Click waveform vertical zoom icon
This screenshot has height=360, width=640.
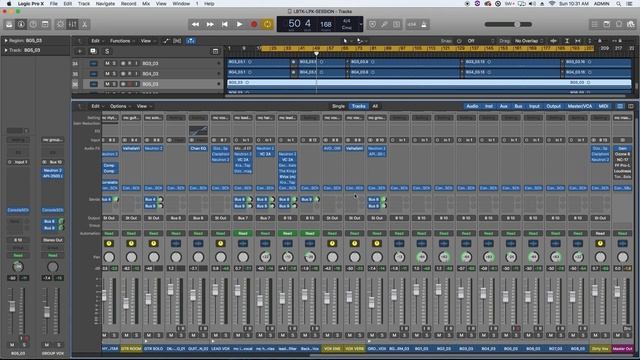coord(553,41)
